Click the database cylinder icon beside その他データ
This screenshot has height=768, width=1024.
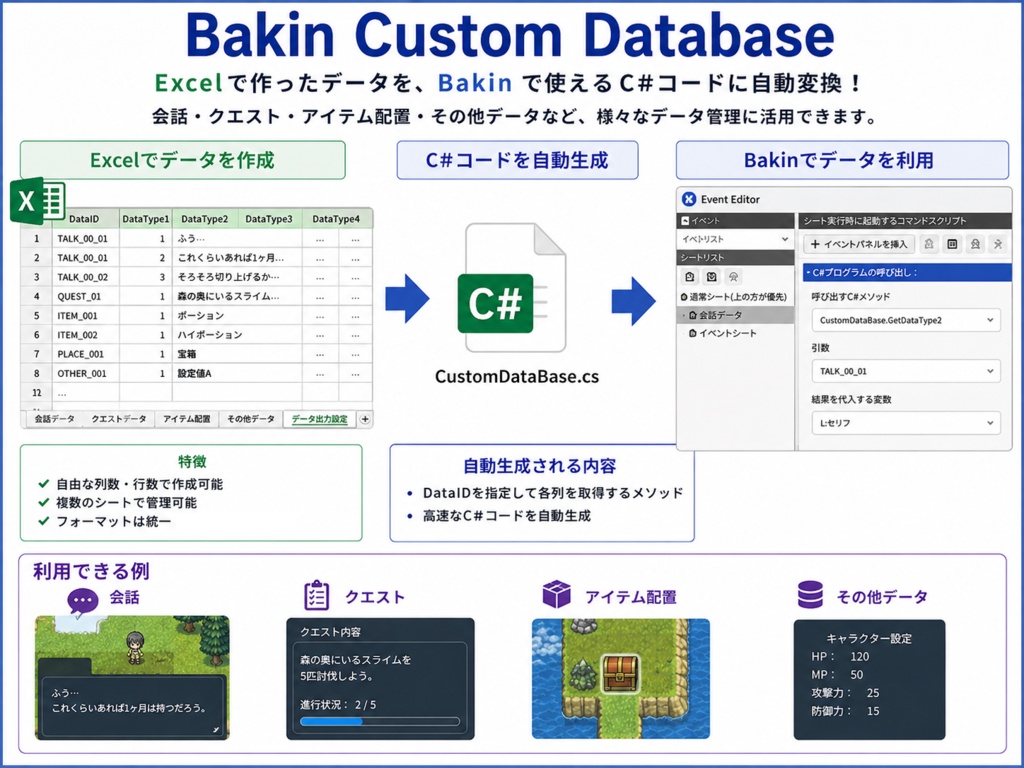tap(810, 594)
